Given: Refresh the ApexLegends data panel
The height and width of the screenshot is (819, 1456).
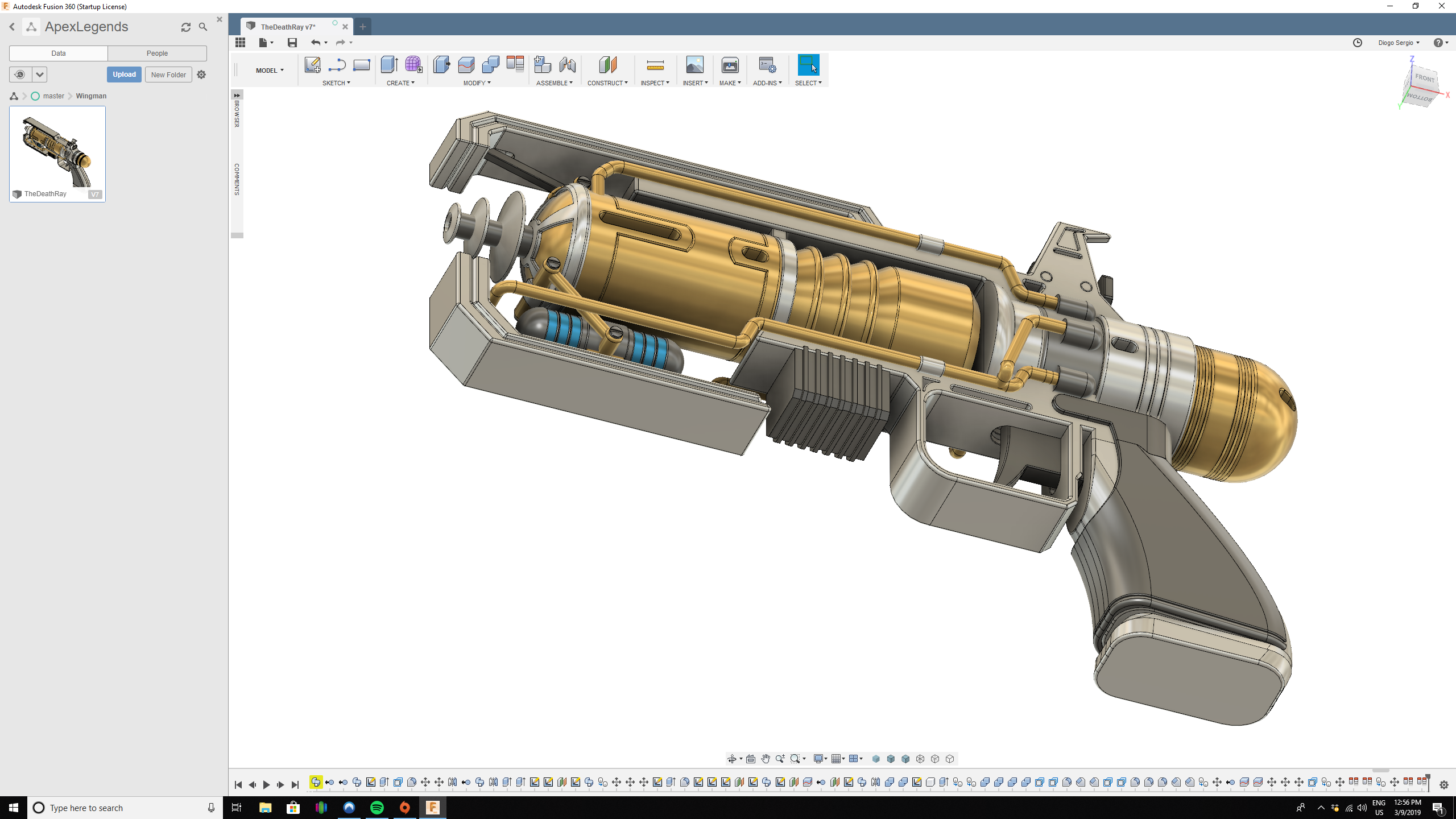Looking at the screenshot, I should point(186,27).
